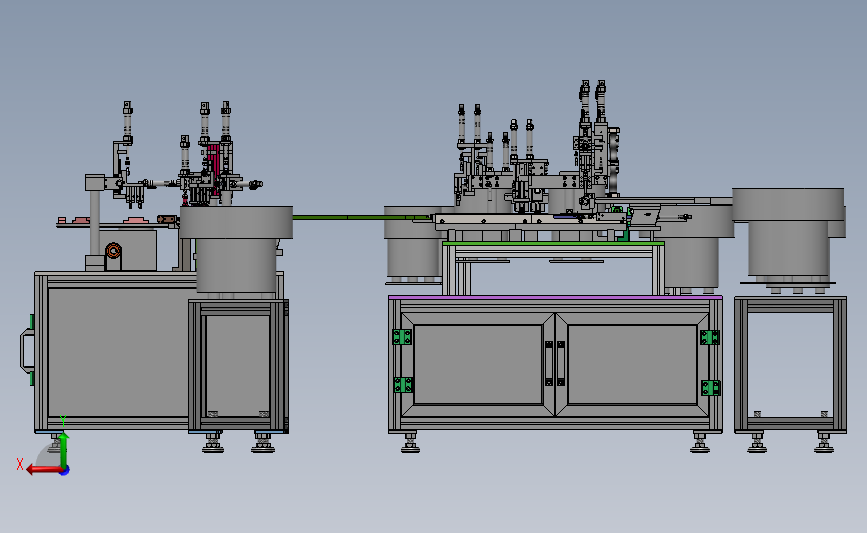Screen dimensions: 867x533
Task: Select the upper-left green hinge on the cabinet
Action: tap(402, 337)
